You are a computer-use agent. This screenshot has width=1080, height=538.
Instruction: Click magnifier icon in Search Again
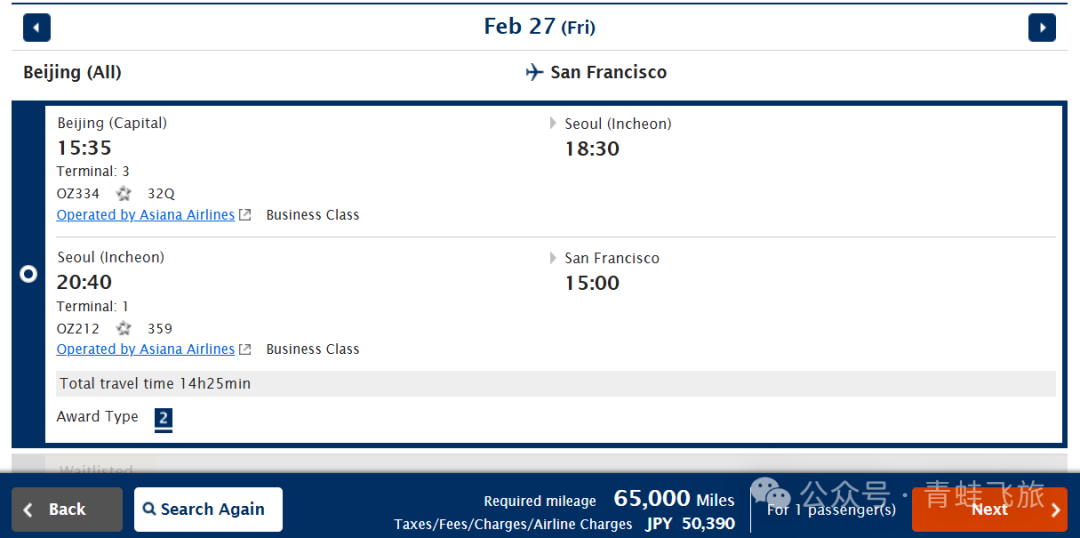149,509
